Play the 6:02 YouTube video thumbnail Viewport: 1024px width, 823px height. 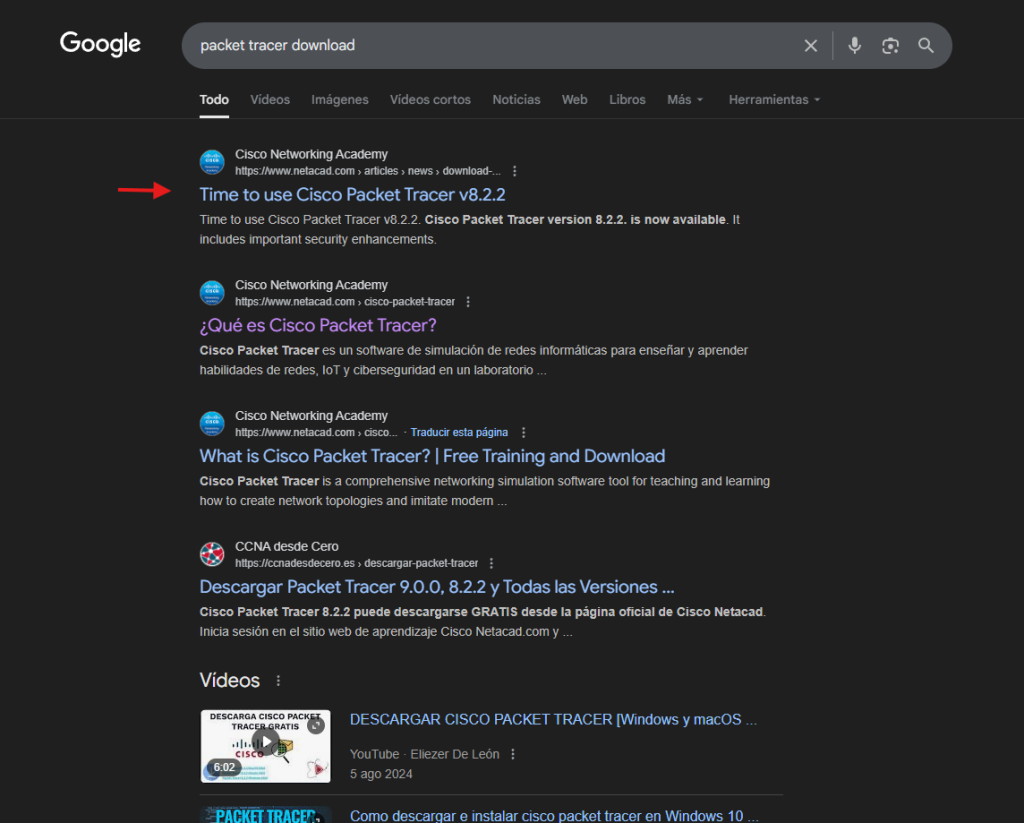266,745
